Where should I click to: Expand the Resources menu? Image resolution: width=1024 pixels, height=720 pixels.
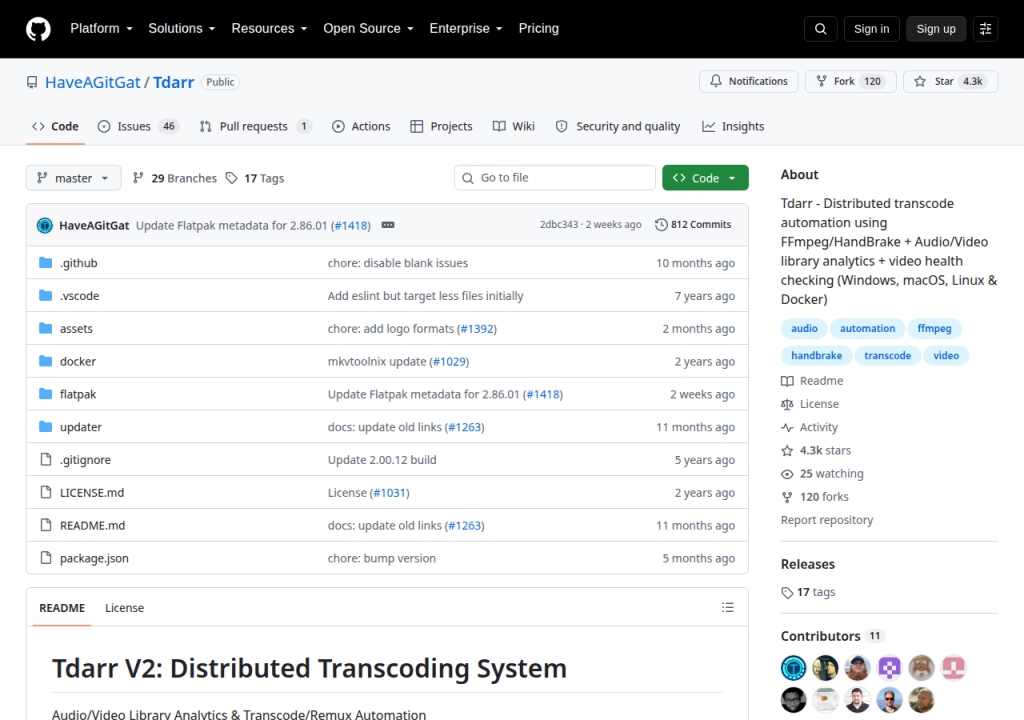269,29
